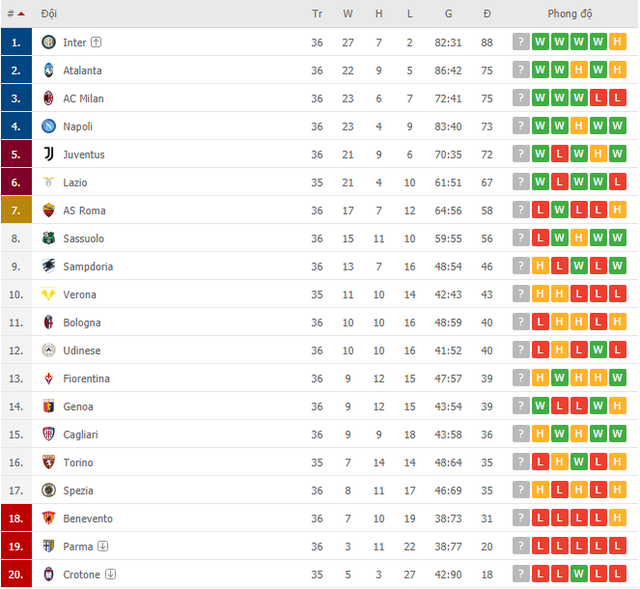Click the promotion arrow icon beside Inter

96,42
